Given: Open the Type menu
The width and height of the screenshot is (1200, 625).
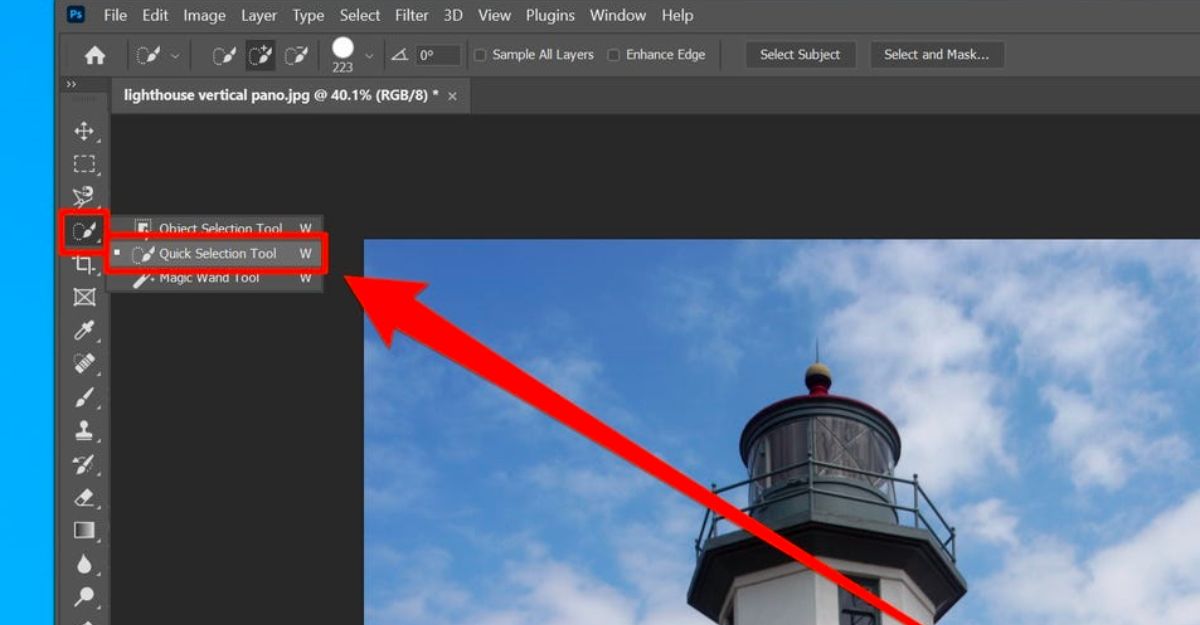Looking at the screenshot, I should click(308, 15).
